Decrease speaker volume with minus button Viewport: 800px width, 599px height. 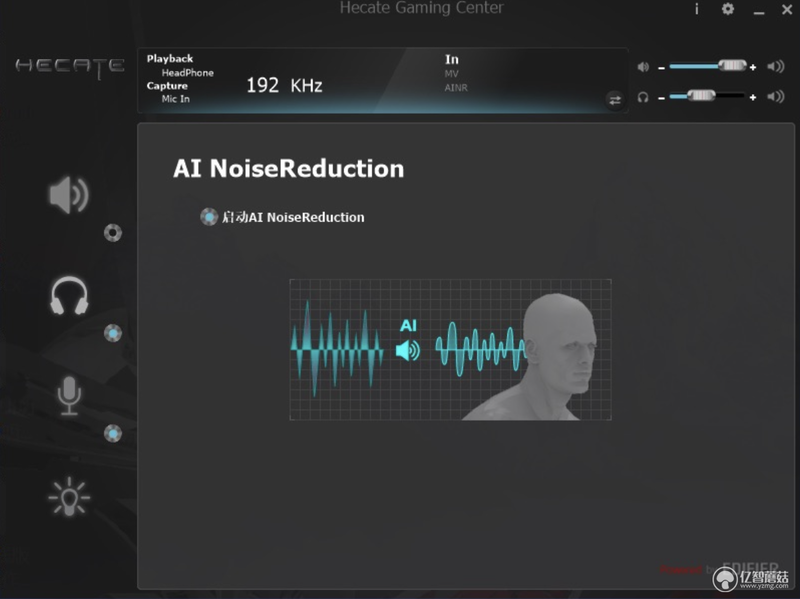[661, 67]
